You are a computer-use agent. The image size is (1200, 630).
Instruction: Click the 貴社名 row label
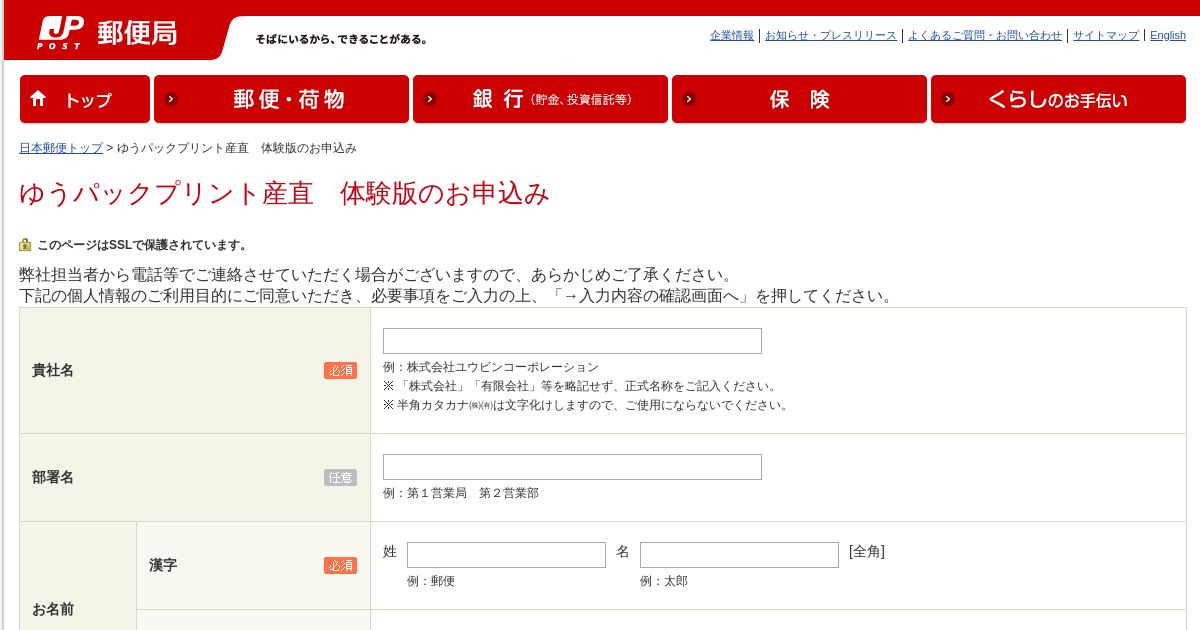tap(53, 370)
